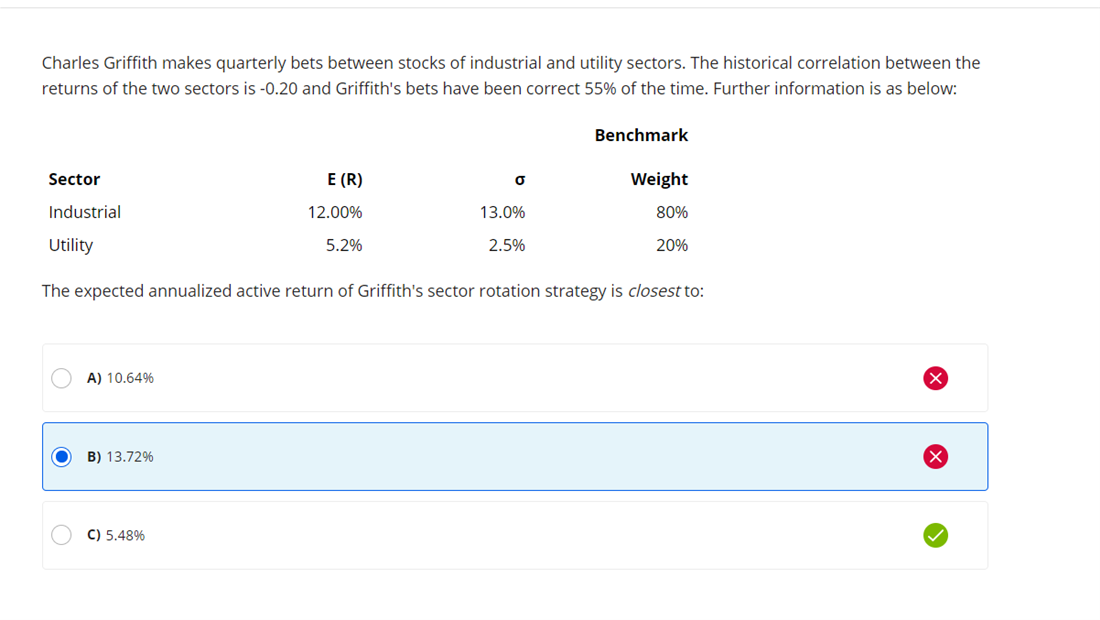The image size is (1100, 620).
Task: Click the green checkmark icon beside 5.48%
Action: [935, 535]
